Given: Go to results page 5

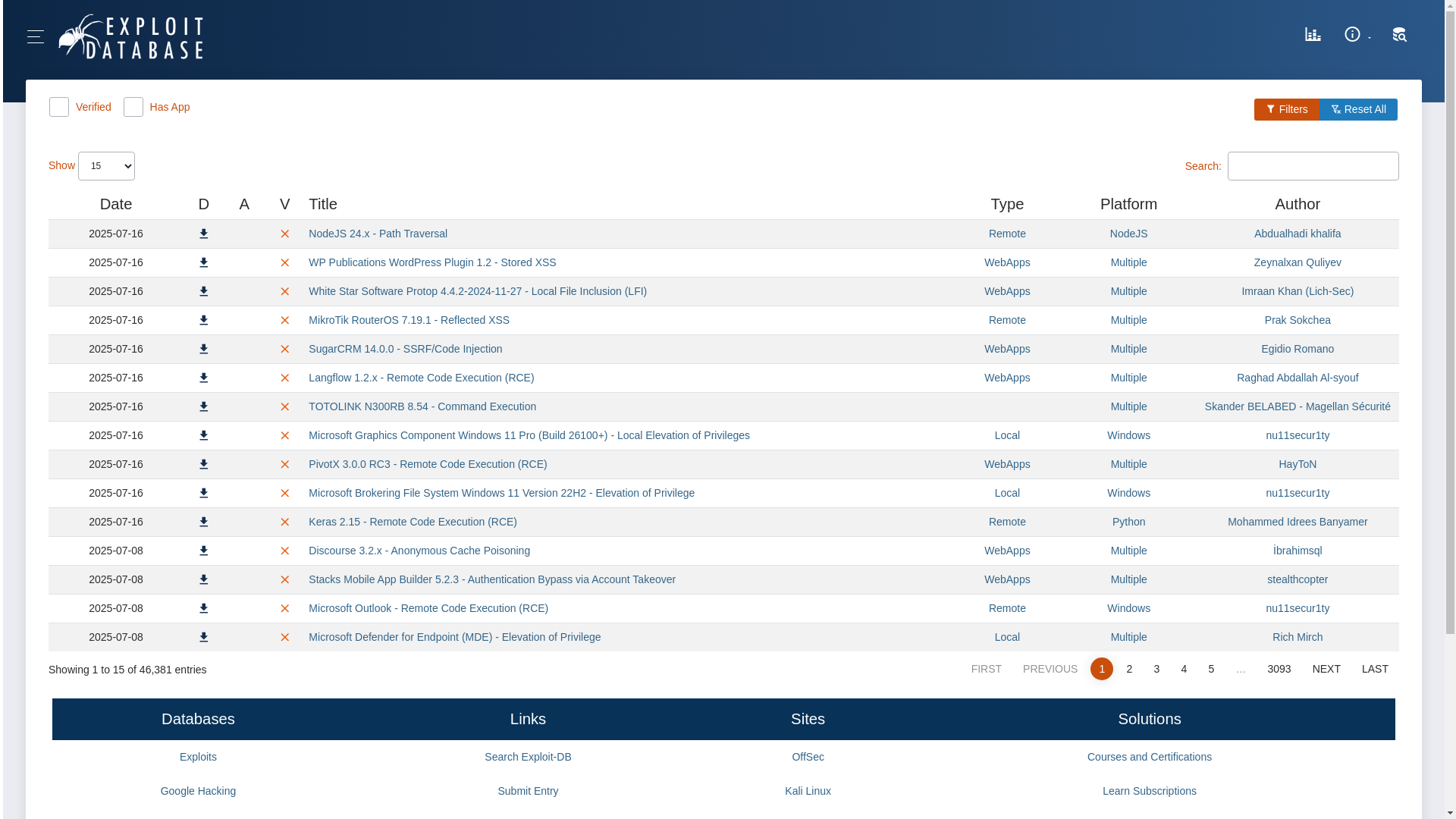Looking at the screenshot, I should pyautogui.click(x=1211, y=669).
